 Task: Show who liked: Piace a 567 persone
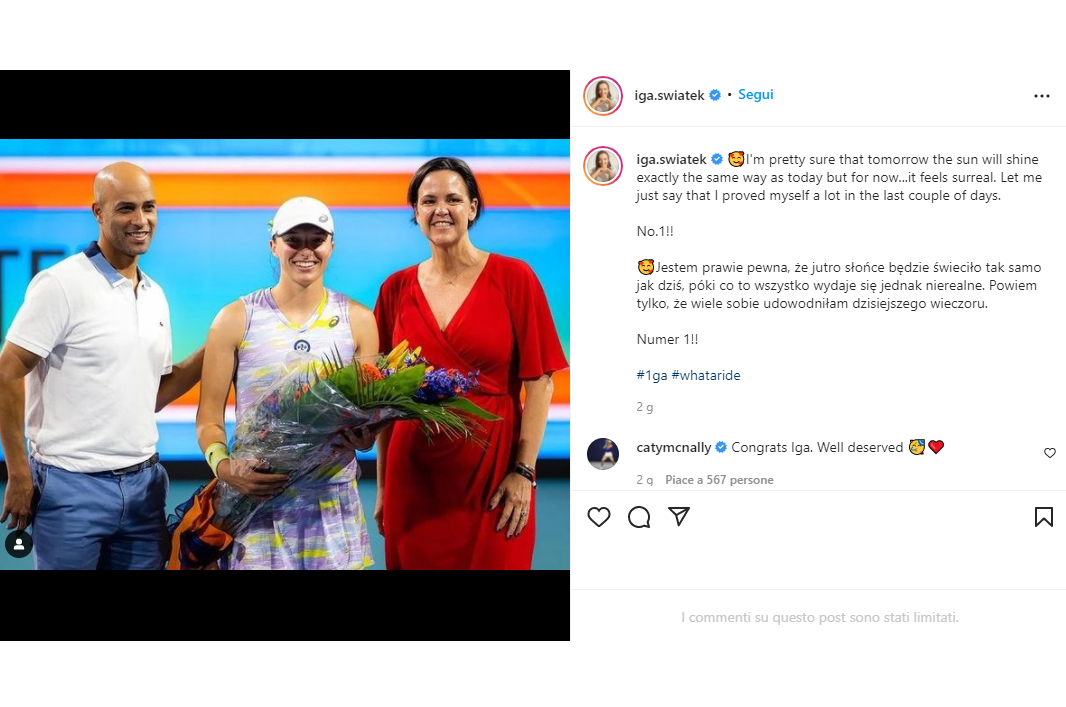click(719, 480)
